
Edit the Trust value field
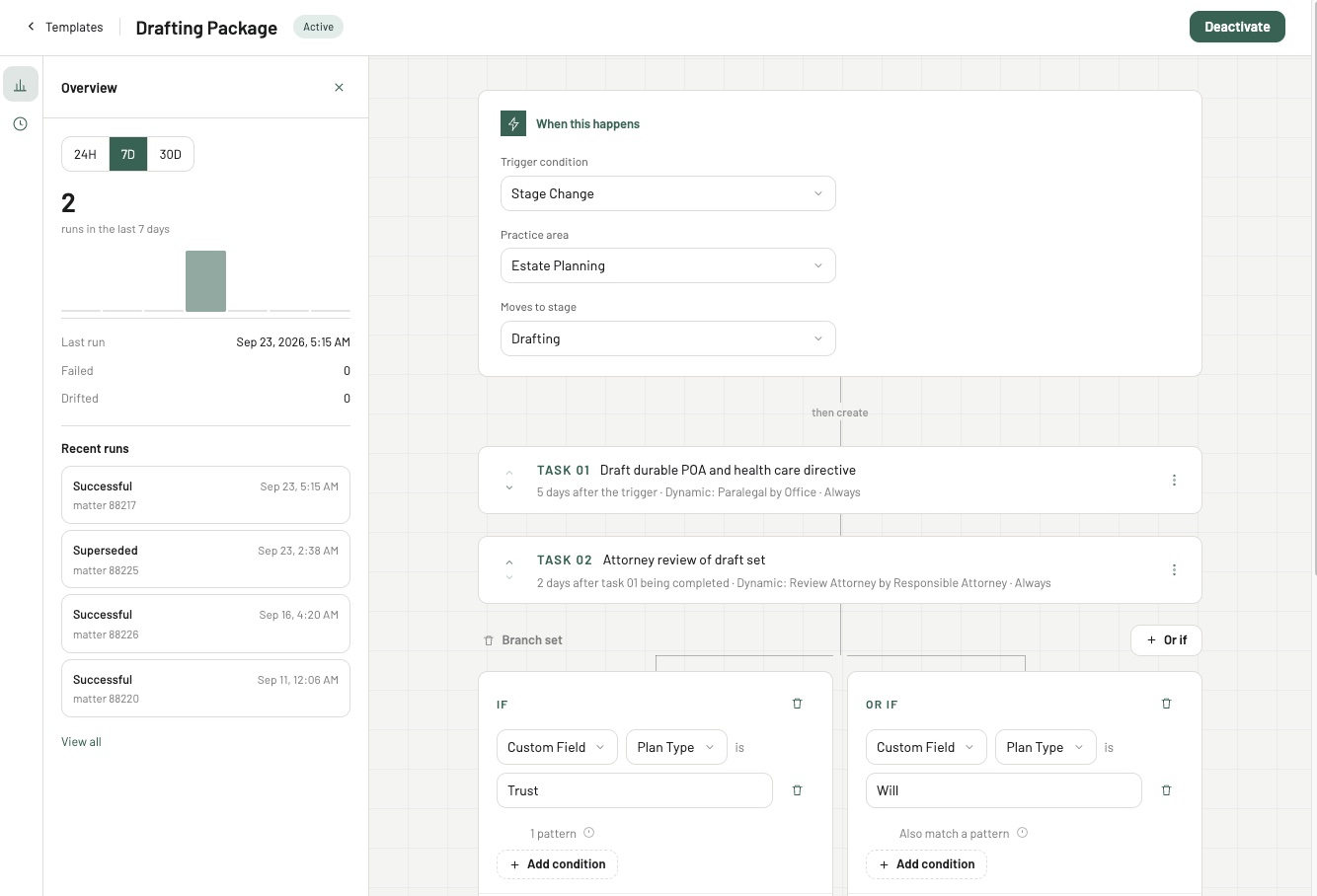point(635,790)
